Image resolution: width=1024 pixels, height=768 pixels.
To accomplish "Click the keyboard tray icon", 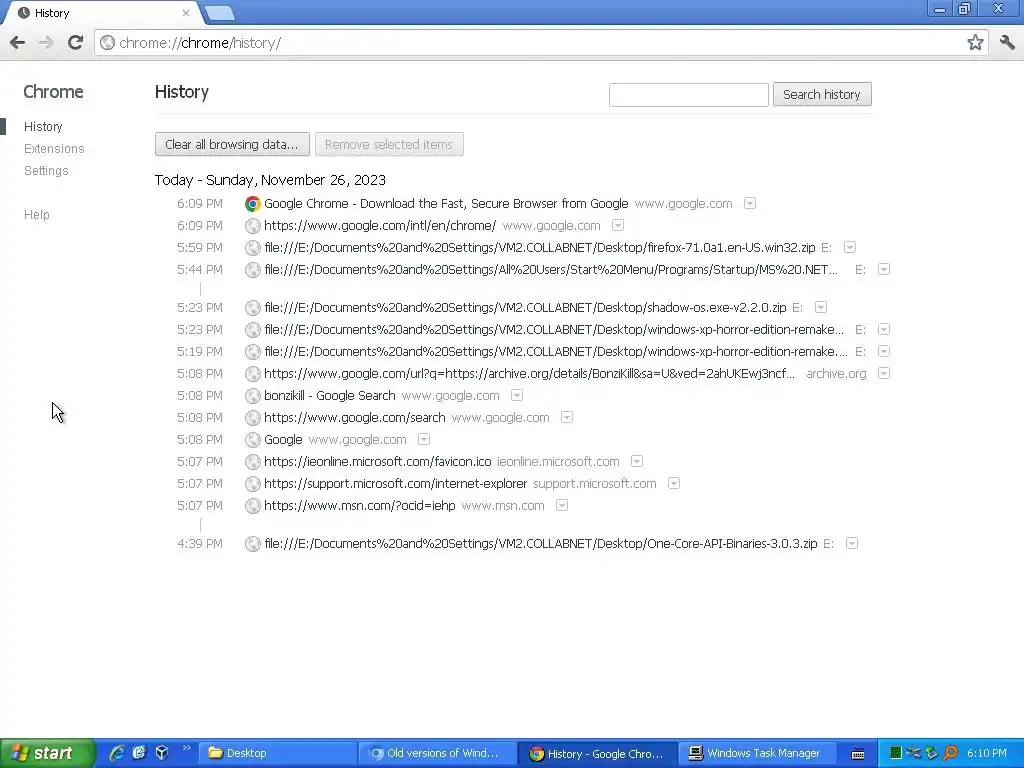I will click(x=858, y=754).
